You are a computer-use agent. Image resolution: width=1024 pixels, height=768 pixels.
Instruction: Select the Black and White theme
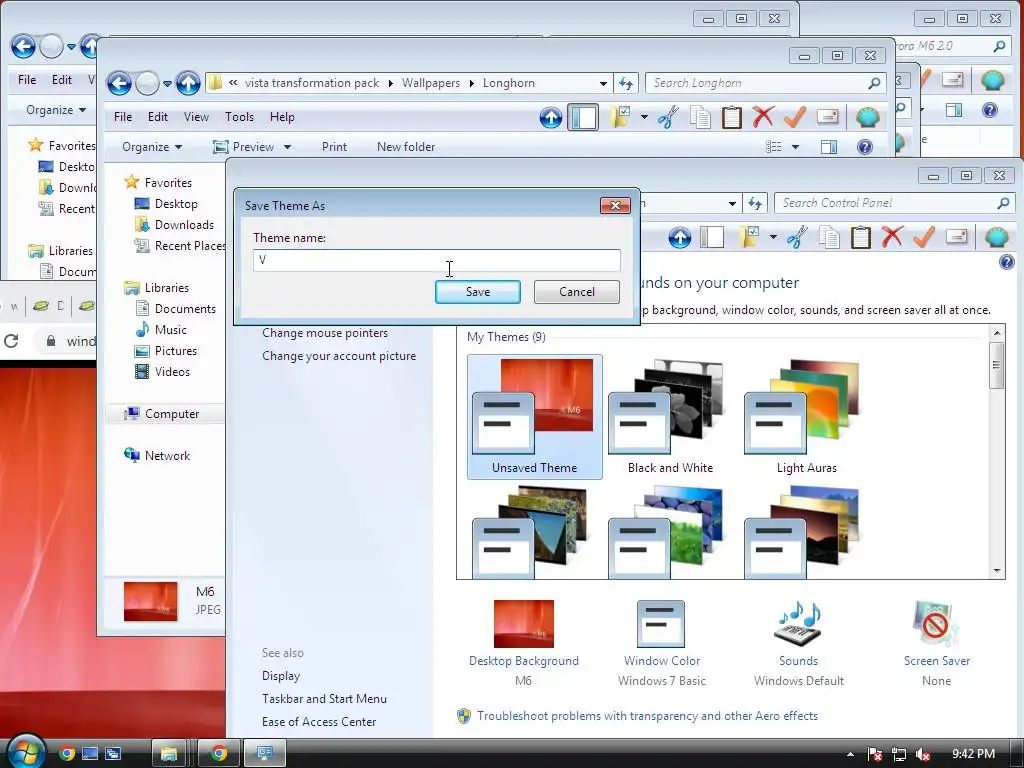670,417
